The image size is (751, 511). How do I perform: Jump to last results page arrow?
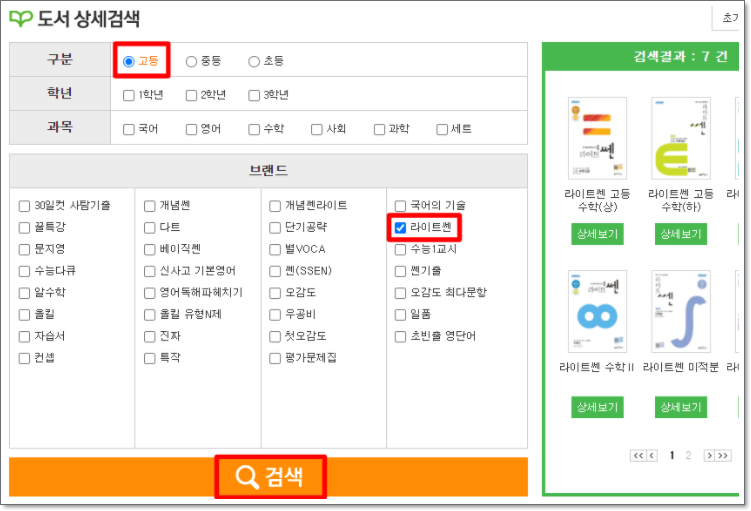pos(723,455)
